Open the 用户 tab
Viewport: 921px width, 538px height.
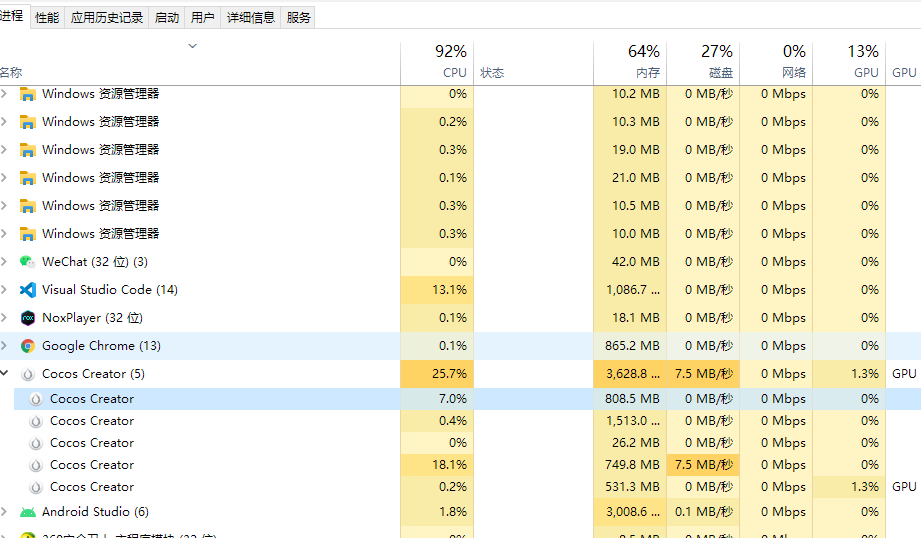203,18
